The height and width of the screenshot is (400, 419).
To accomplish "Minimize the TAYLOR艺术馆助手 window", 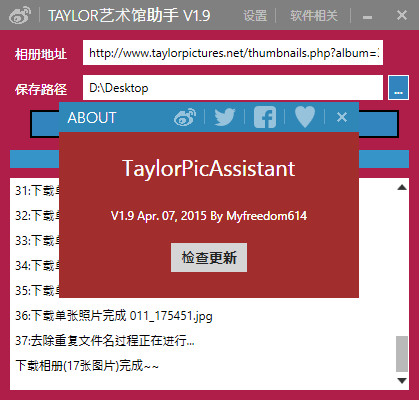I will pyautogui.click(x=367, y=17).
